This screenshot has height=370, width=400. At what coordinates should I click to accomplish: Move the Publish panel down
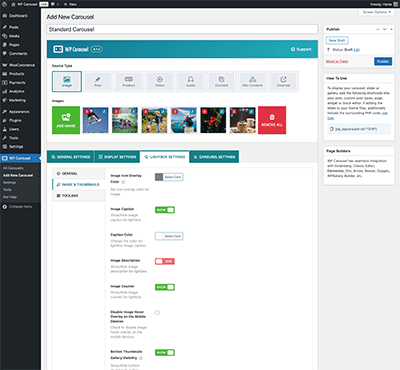coord(385,29)
